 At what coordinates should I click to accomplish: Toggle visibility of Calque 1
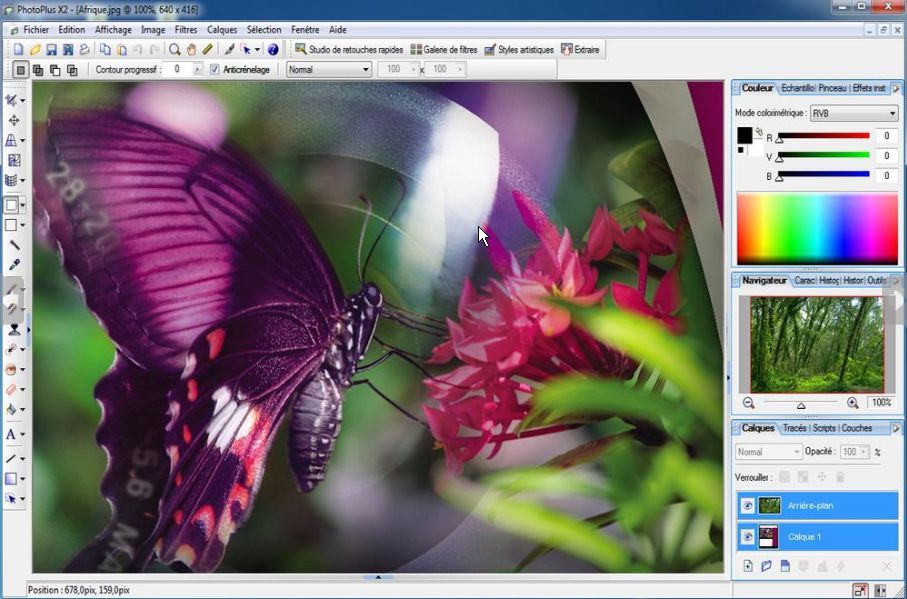[x=747, y=537]
